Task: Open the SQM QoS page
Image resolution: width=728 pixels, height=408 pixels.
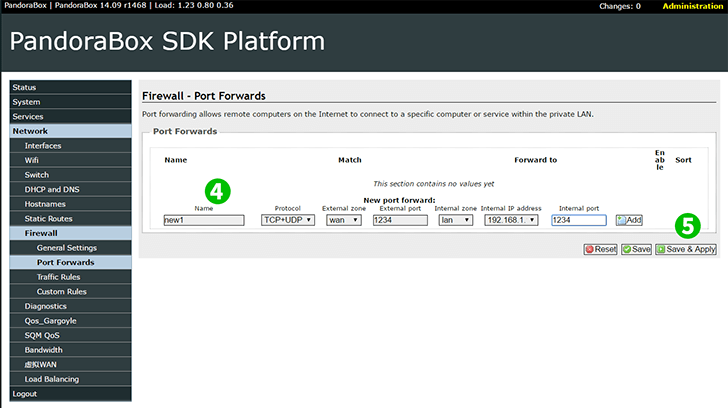Action: pos(71,335)
